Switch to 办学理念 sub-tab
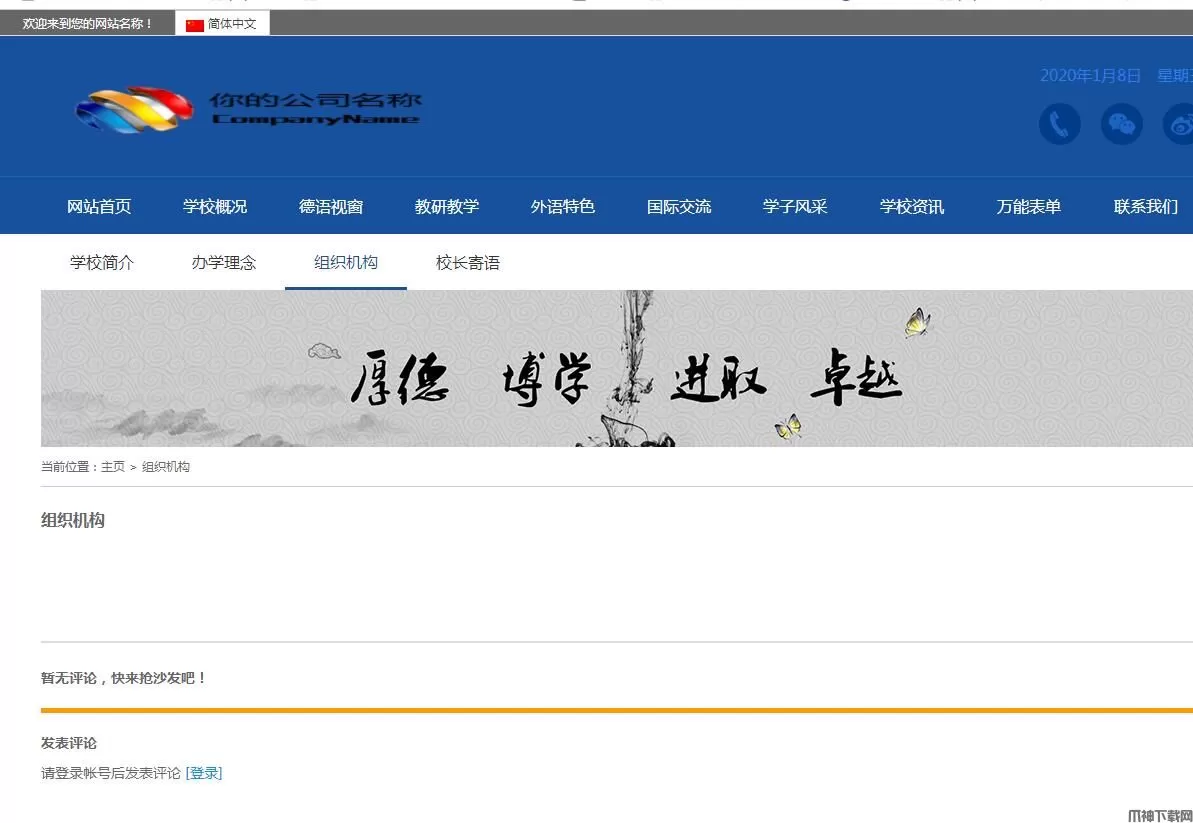Image resolution: width=1193 pixels, height=823 pixels. (224, 262)
